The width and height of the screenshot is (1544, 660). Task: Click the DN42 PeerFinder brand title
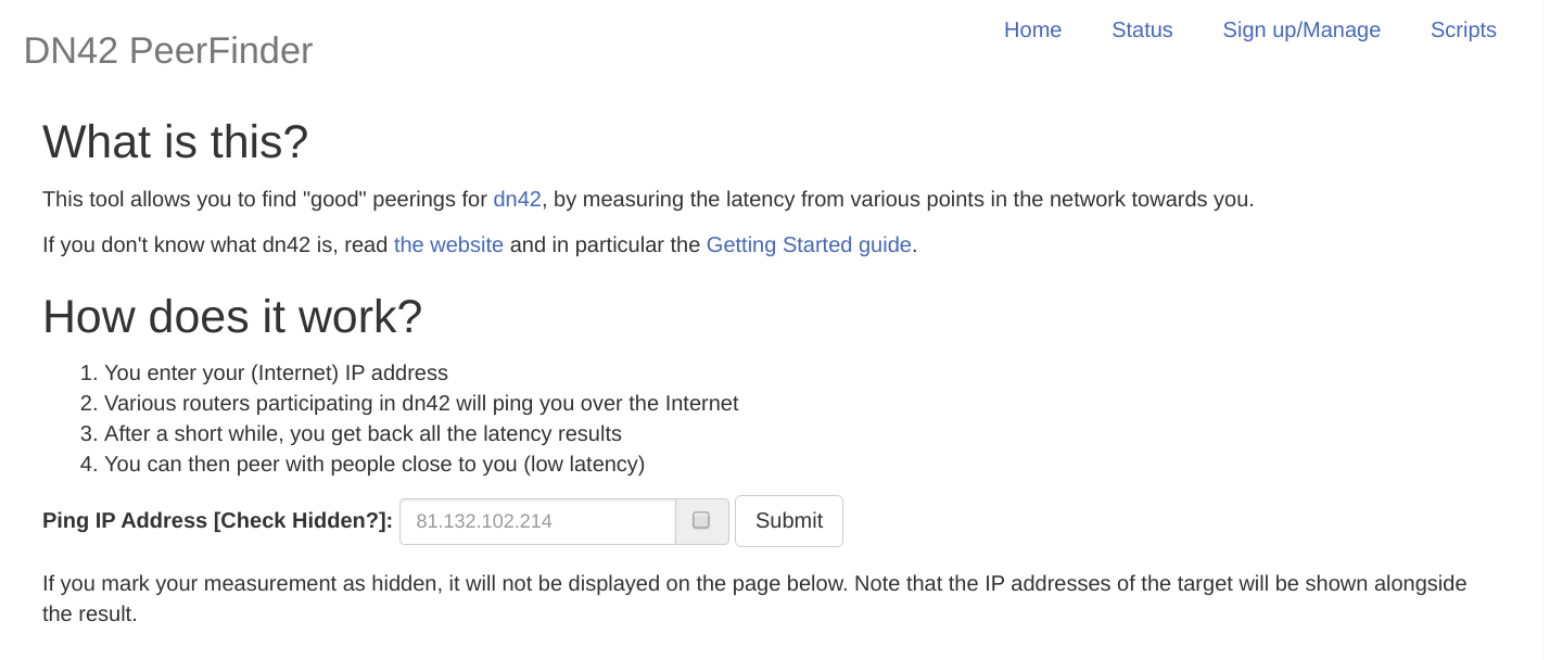tap(168, 50)
